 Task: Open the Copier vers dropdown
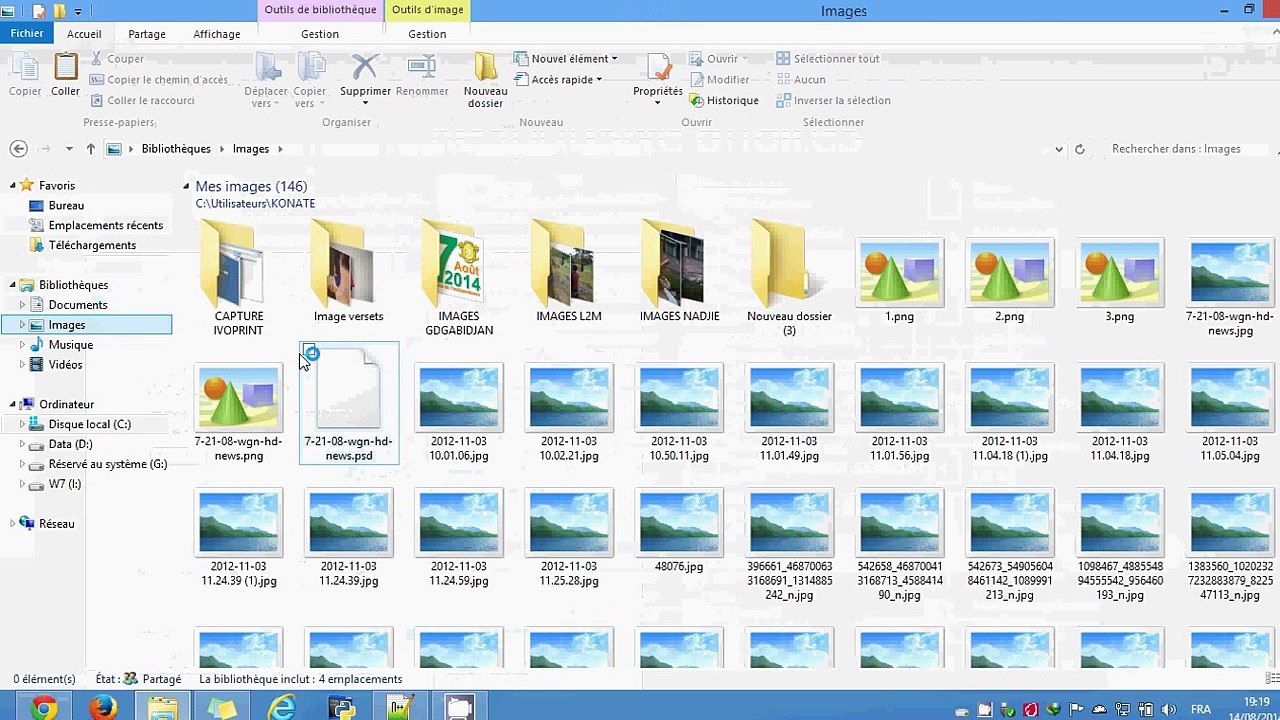coord(310,80)
